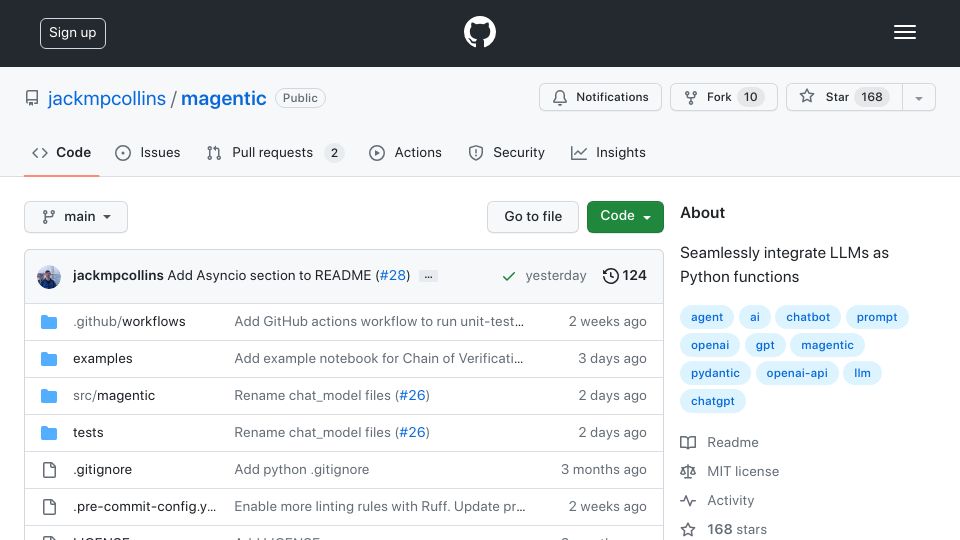Open the .pre-commit-config.yaml file
960x540 pixels.
pyautogui.click(x=144, y=506)
